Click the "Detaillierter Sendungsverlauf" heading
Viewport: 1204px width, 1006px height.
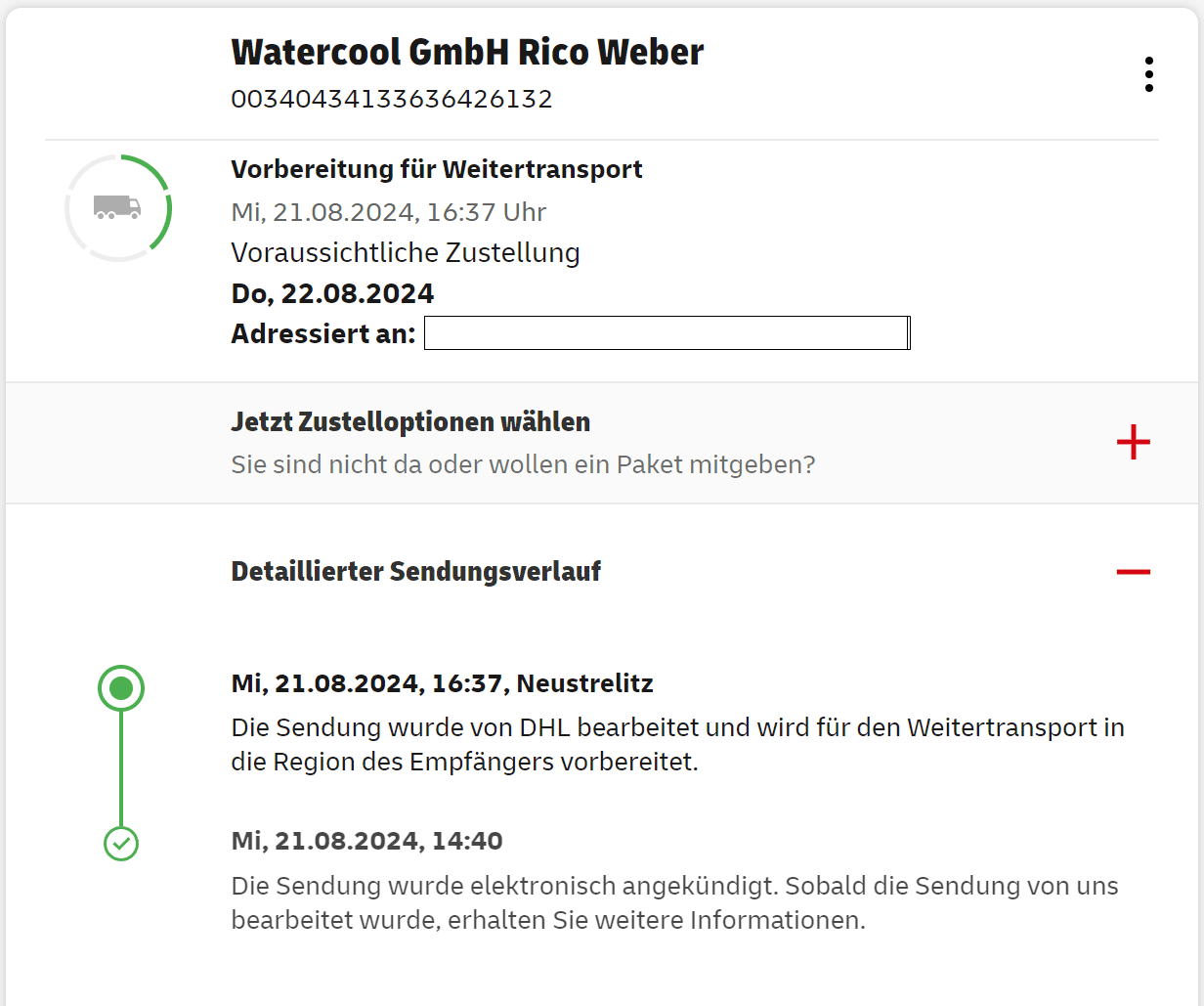pos(415,571)
